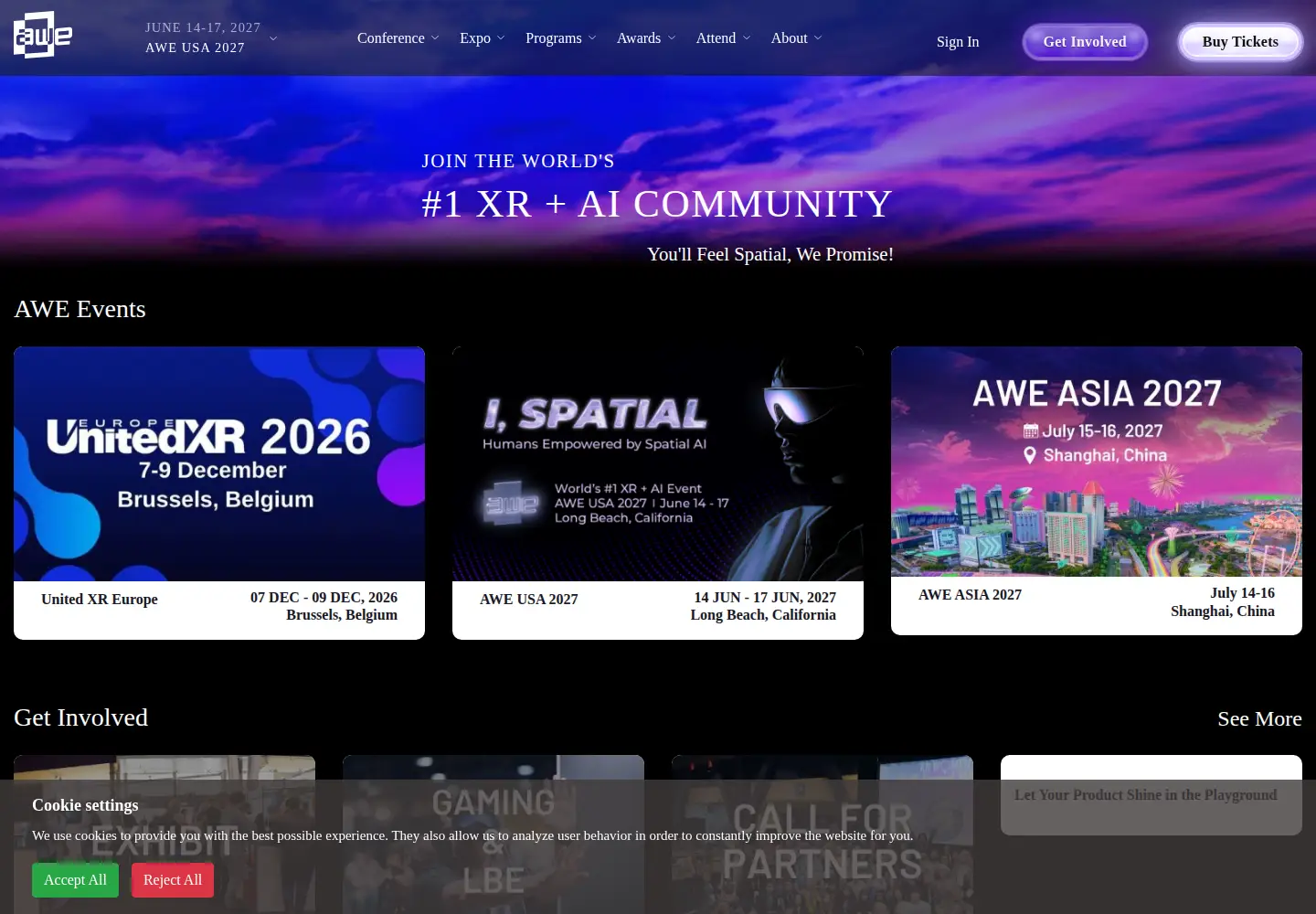1316x914 pixels.
Task: Click the 14 JUN - 17 JUN, 2027 date text
Action: click(765, 598)
